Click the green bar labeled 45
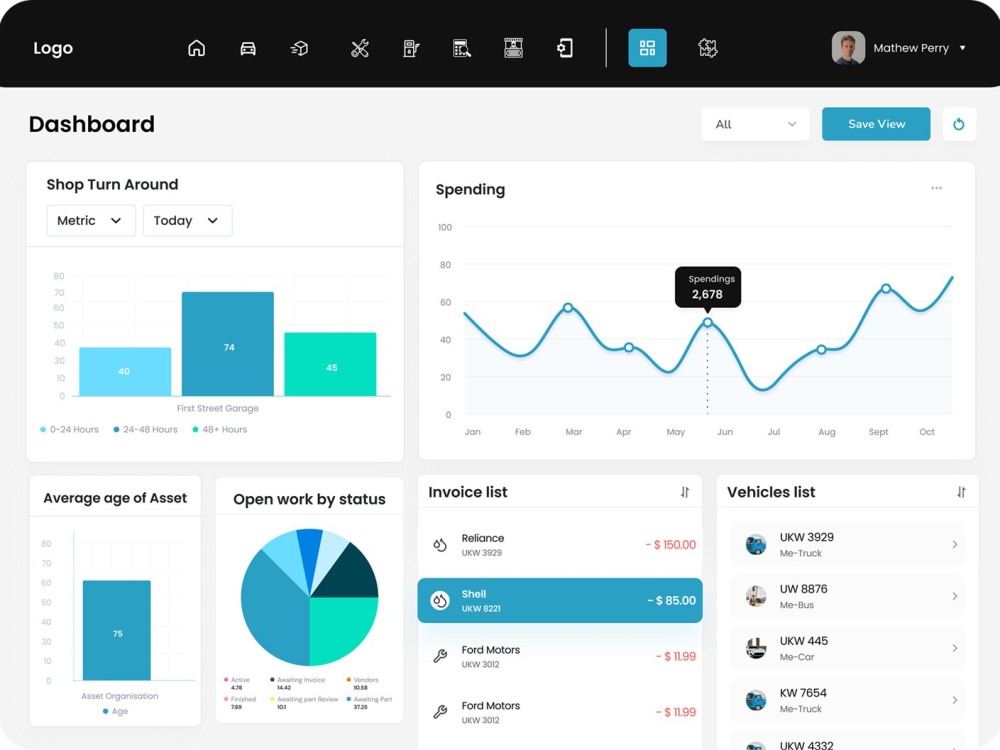The width and height of the screenshot is (1000, 750). pyautogui.click(x=330, y=364)
